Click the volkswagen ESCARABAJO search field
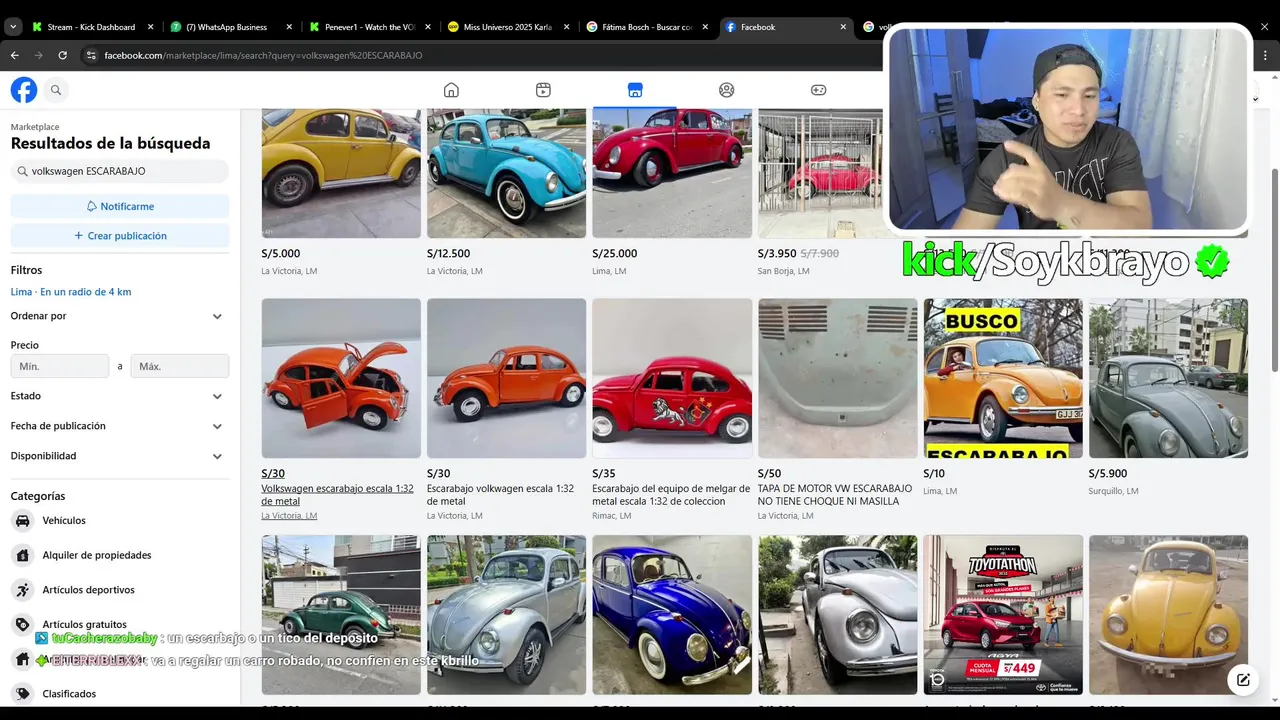This screenshot has width=1280, height=720. (x=120, y=171)
